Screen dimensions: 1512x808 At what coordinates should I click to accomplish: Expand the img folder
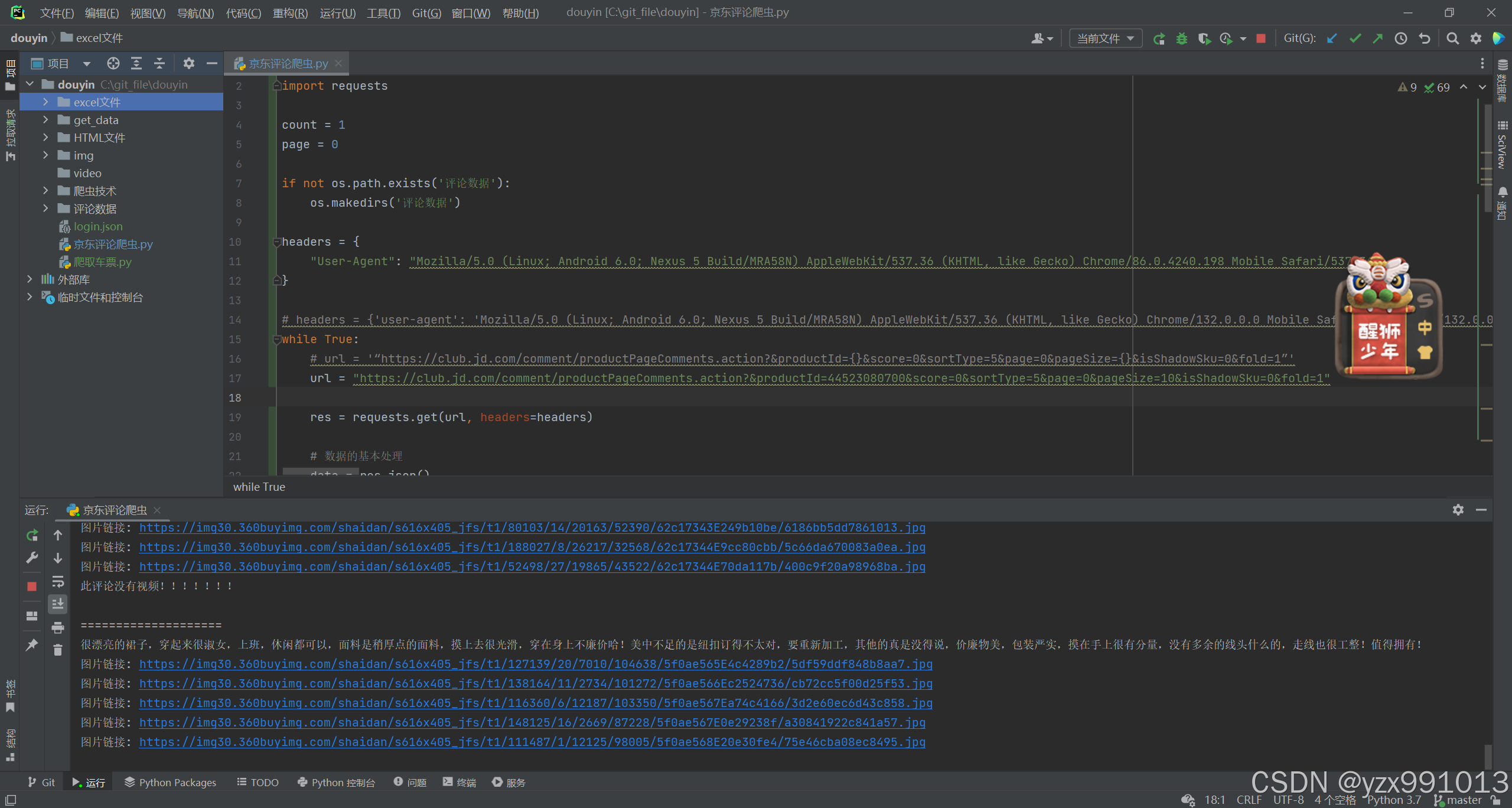[45, 155]
